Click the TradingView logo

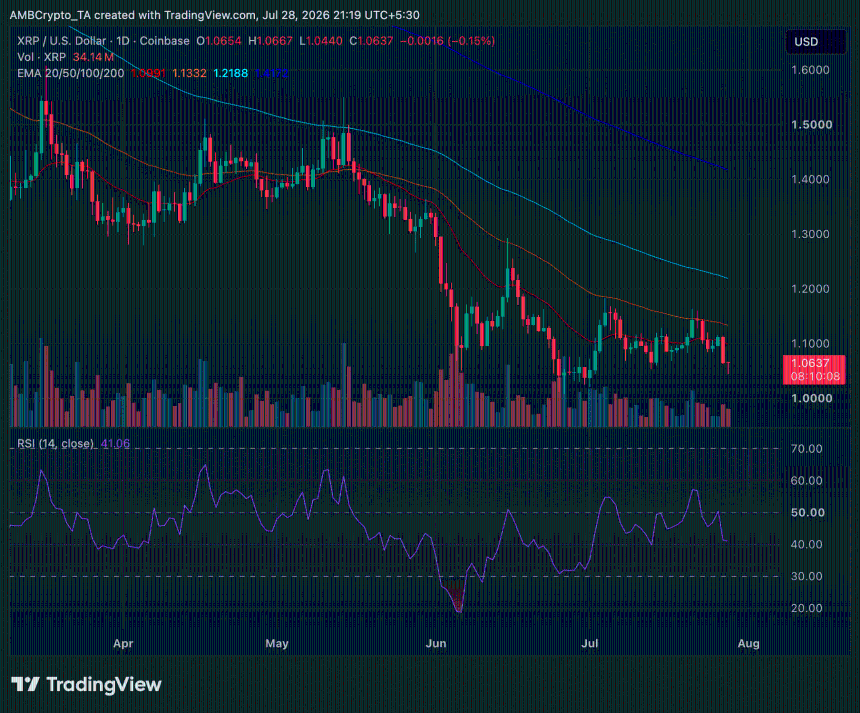tap(86, 684)
